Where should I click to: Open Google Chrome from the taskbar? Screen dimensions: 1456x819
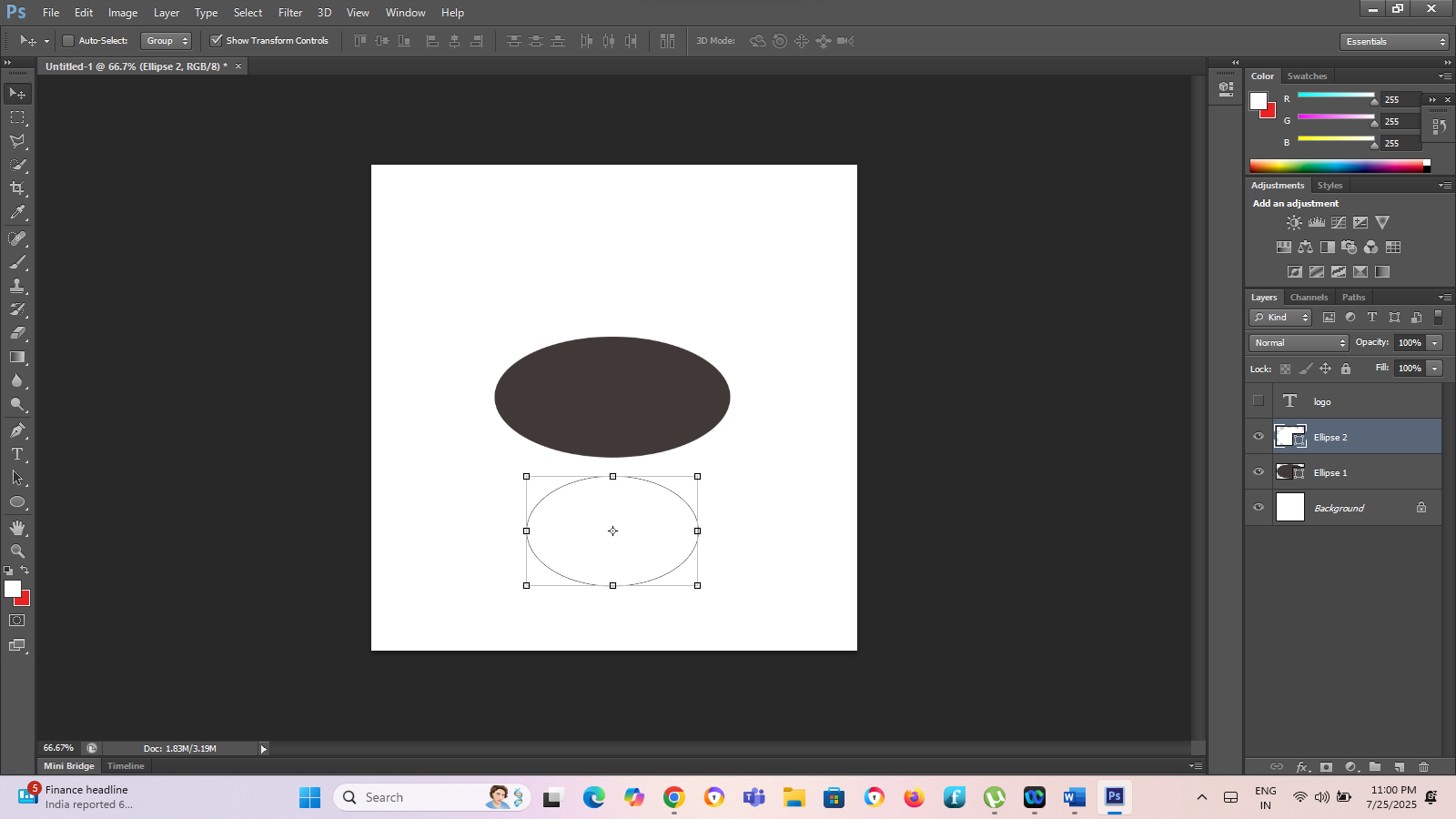[x=674, y=797]
